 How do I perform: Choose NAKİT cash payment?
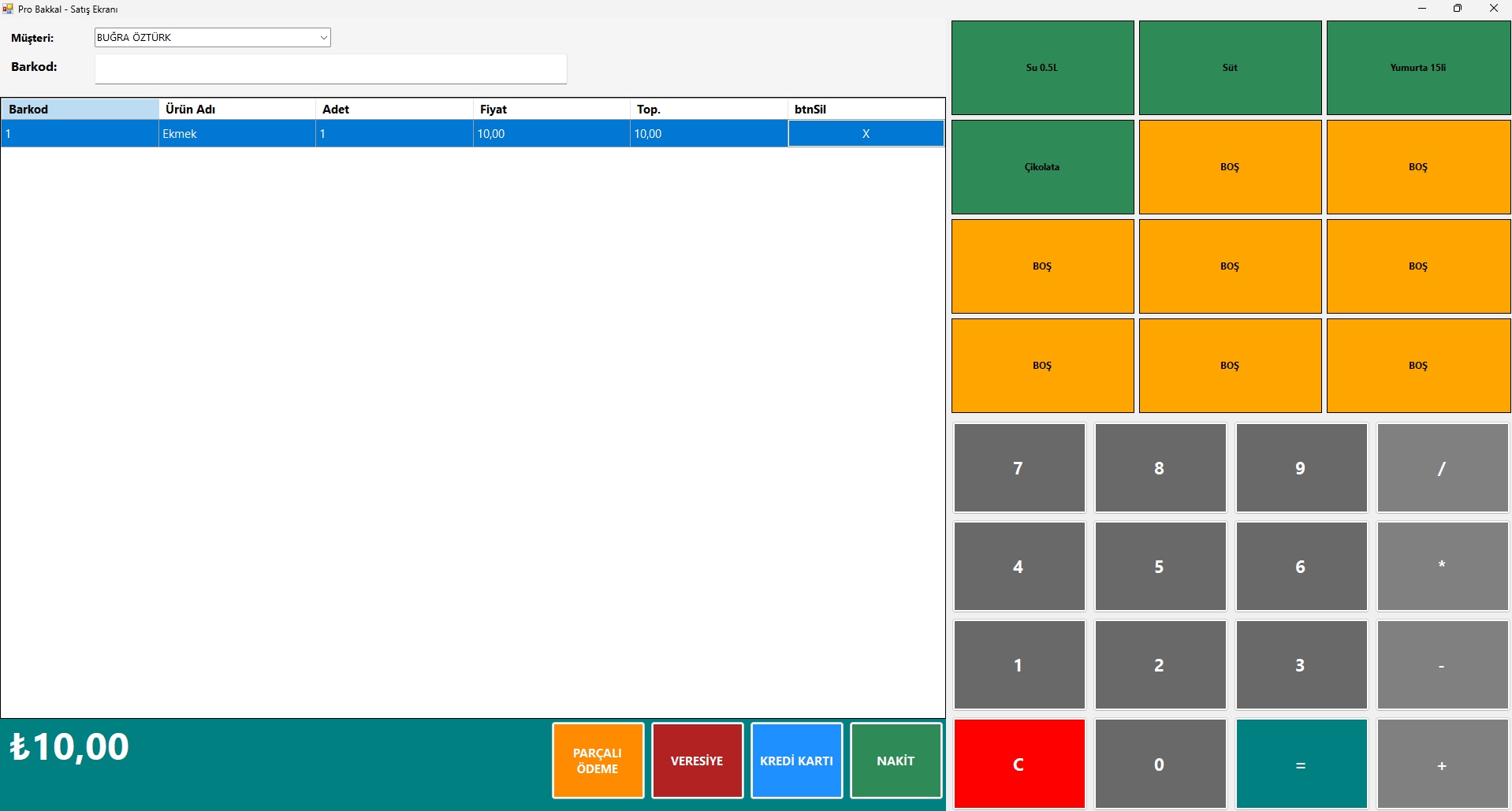pos(896,761)
